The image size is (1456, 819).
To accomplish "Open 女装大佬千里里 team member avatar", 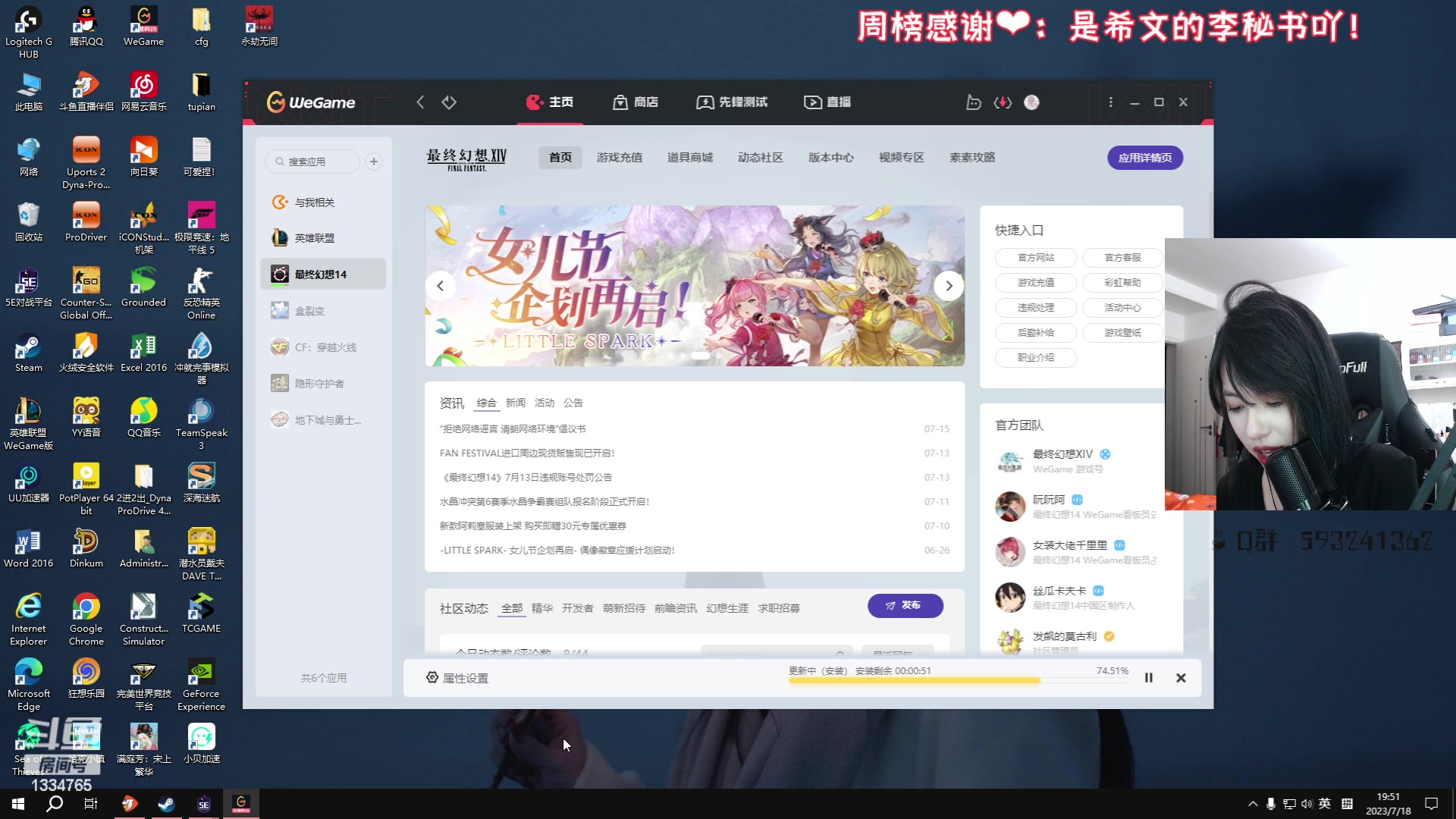I will [1010, 552].
